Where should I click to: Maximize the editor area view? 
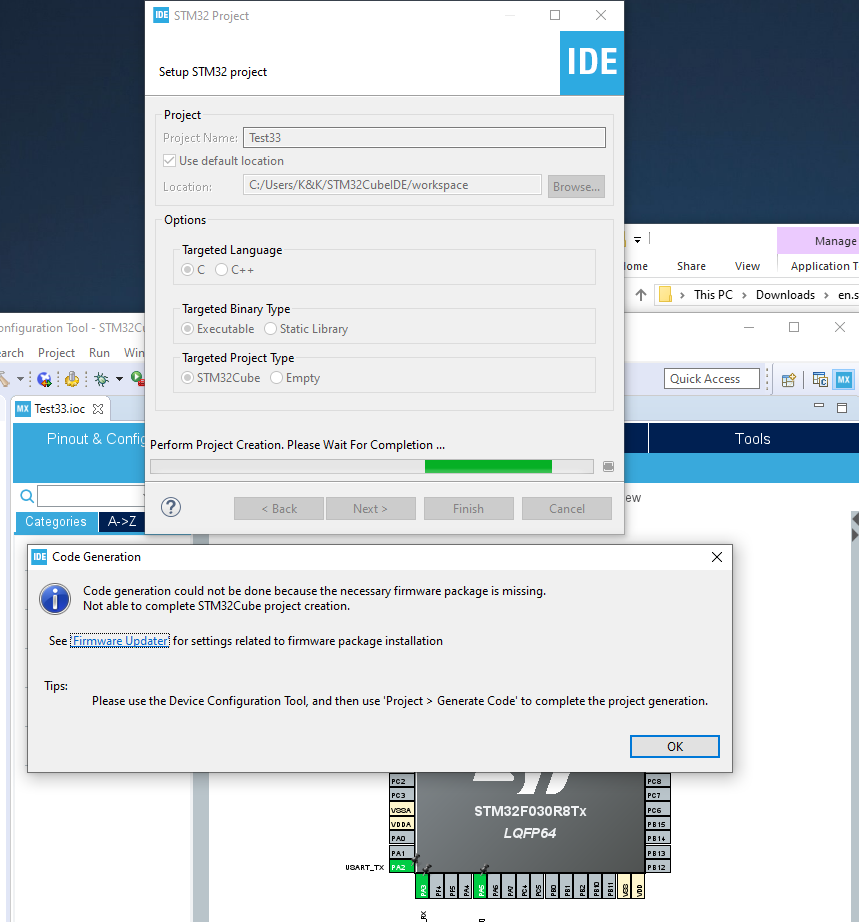pos(842,407)
